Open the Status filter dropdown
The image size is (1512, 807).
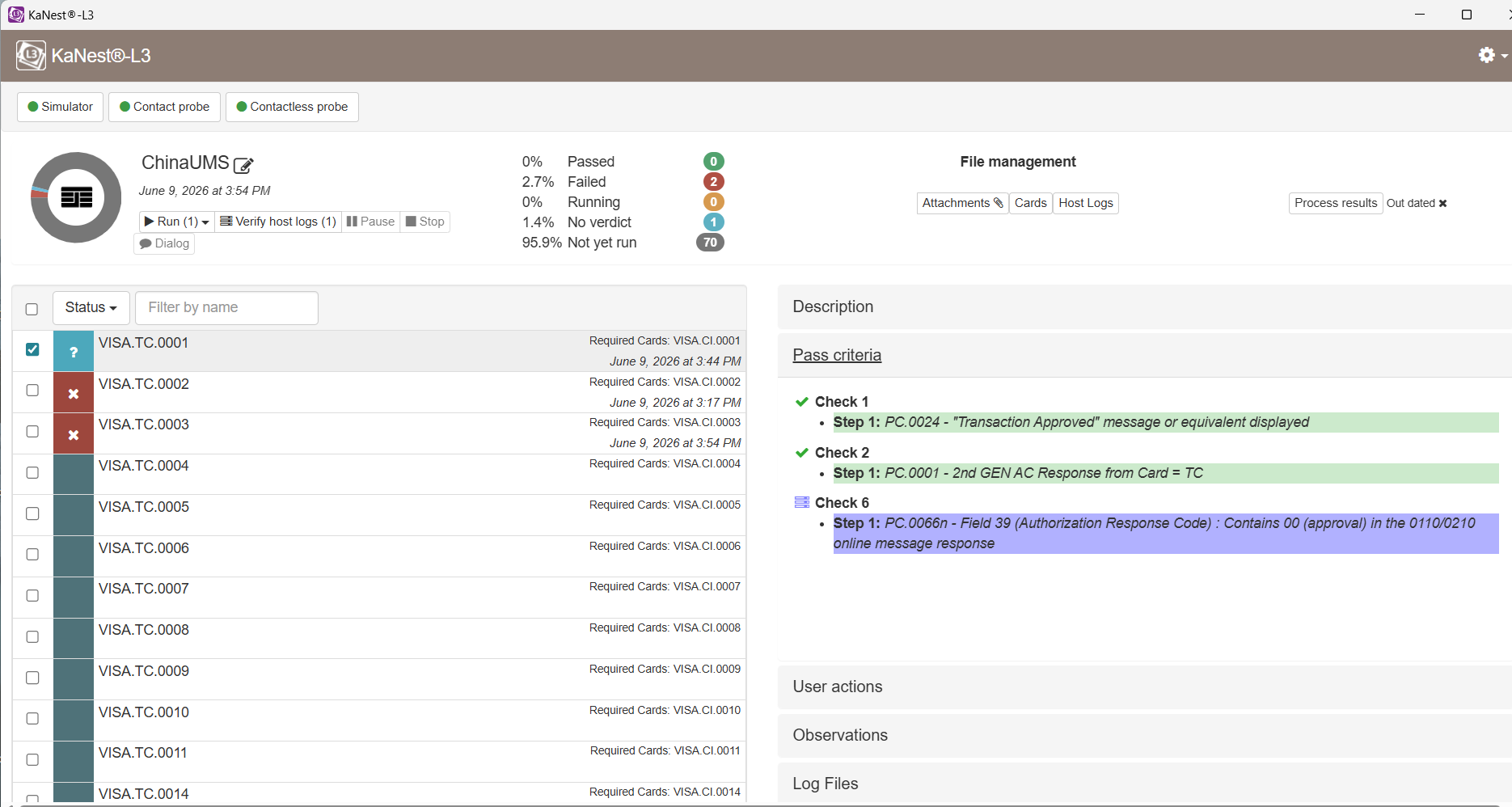[91, 308]
